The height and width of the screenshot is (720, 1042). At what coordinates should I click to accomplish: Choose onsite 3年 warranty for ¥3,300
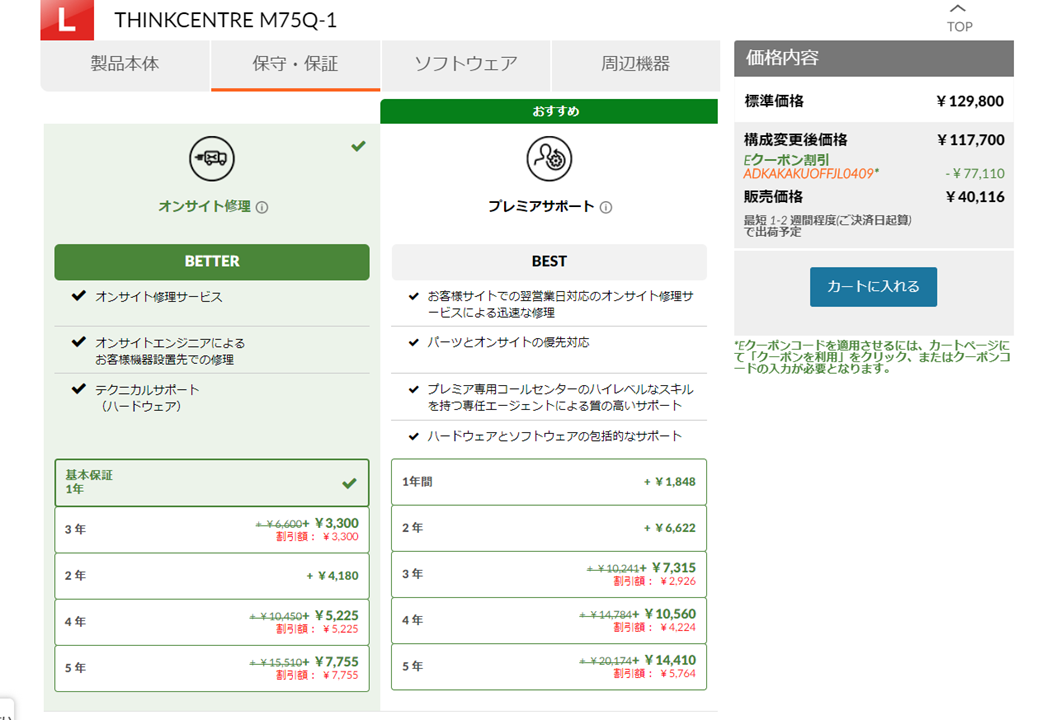212,530
